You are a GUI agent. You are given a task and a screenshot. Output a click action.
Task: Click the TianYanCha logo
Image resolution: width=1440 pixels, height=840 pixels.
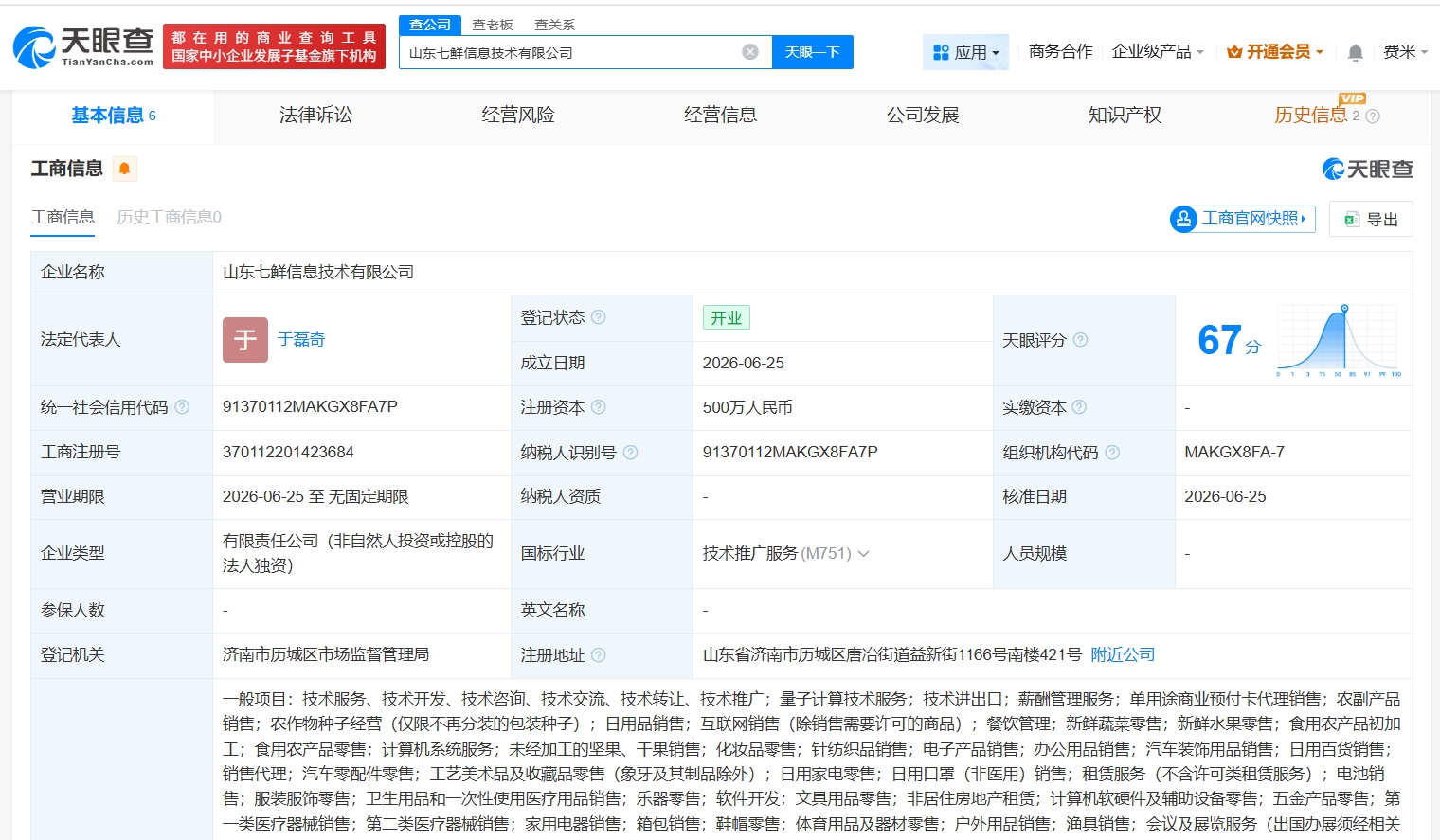(83, 46)
